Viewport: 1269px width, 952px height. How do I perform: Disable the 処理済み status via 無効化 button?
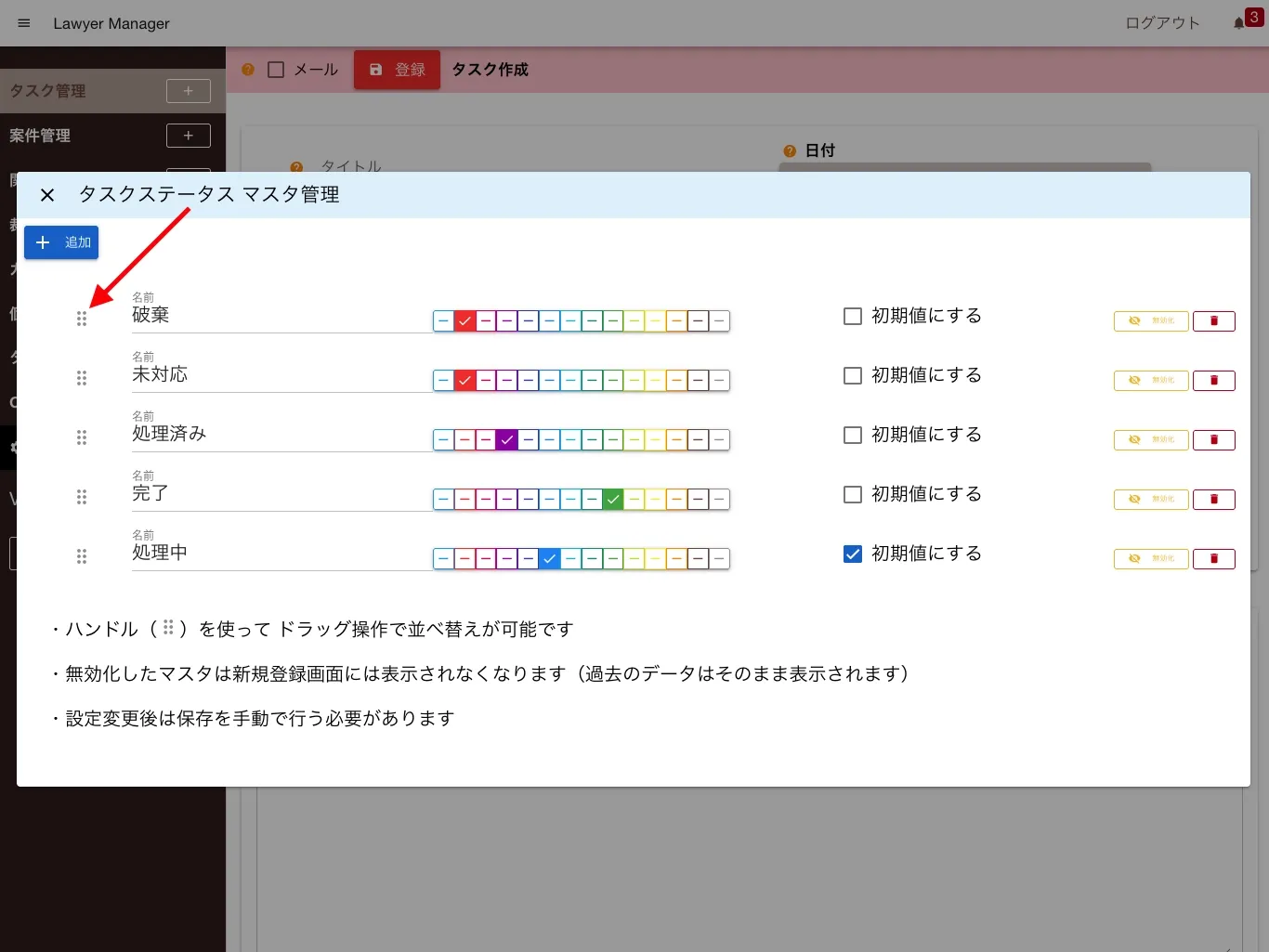(1151, 439)
